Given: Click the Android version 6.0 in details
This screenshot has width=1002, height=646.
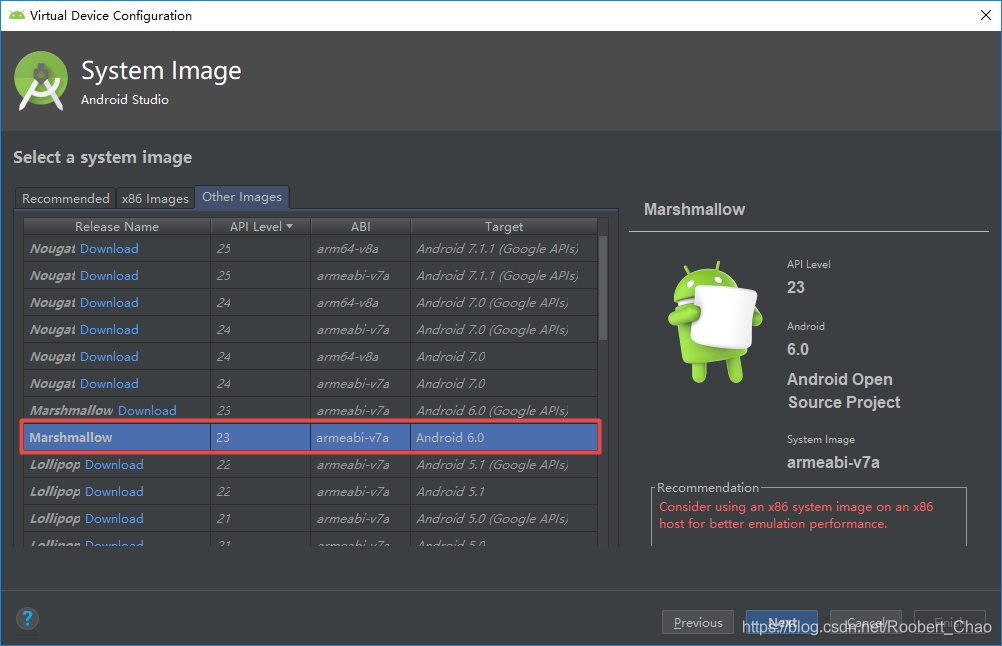Looking at the screenshot, I should (798, 350).
